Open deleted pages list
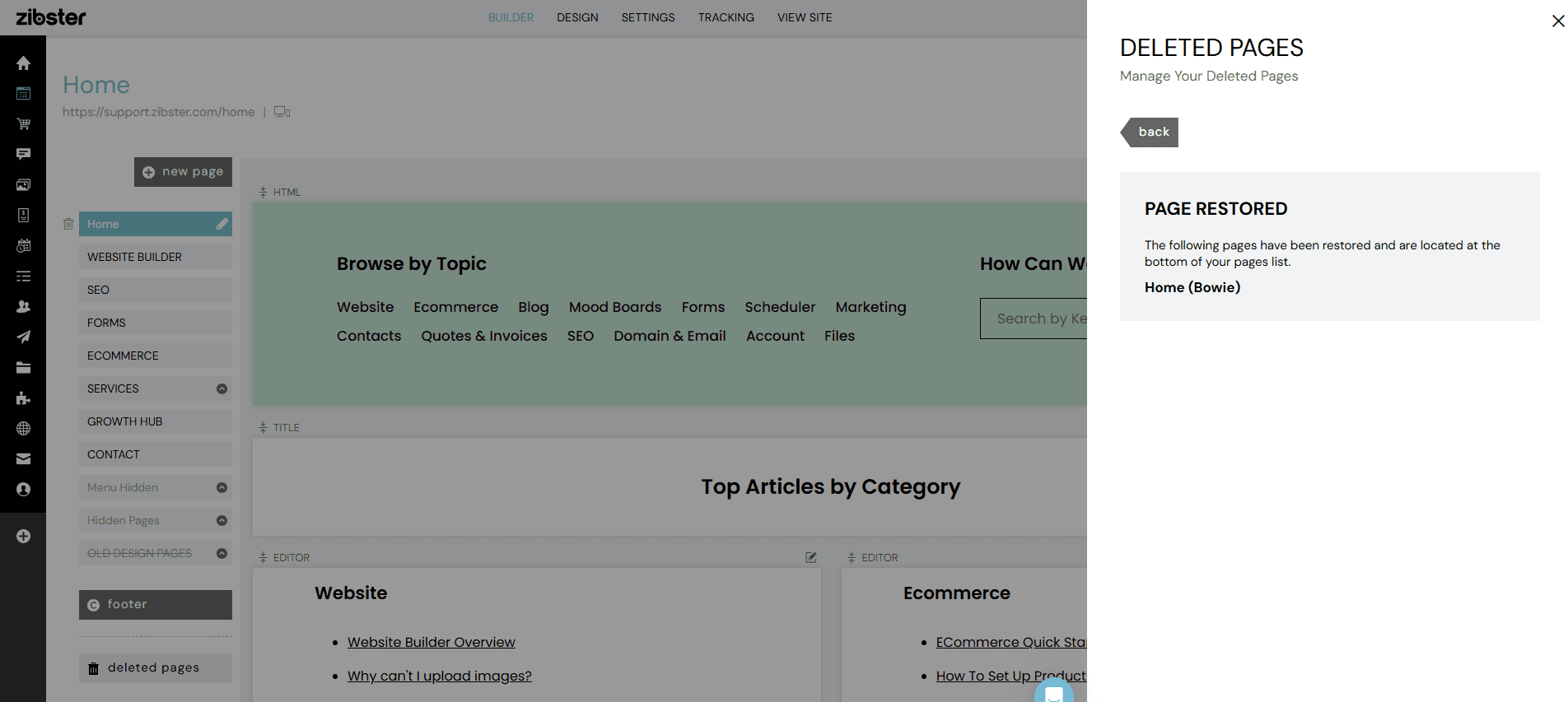Screen dimensions: 1568x702 point(156,668)
